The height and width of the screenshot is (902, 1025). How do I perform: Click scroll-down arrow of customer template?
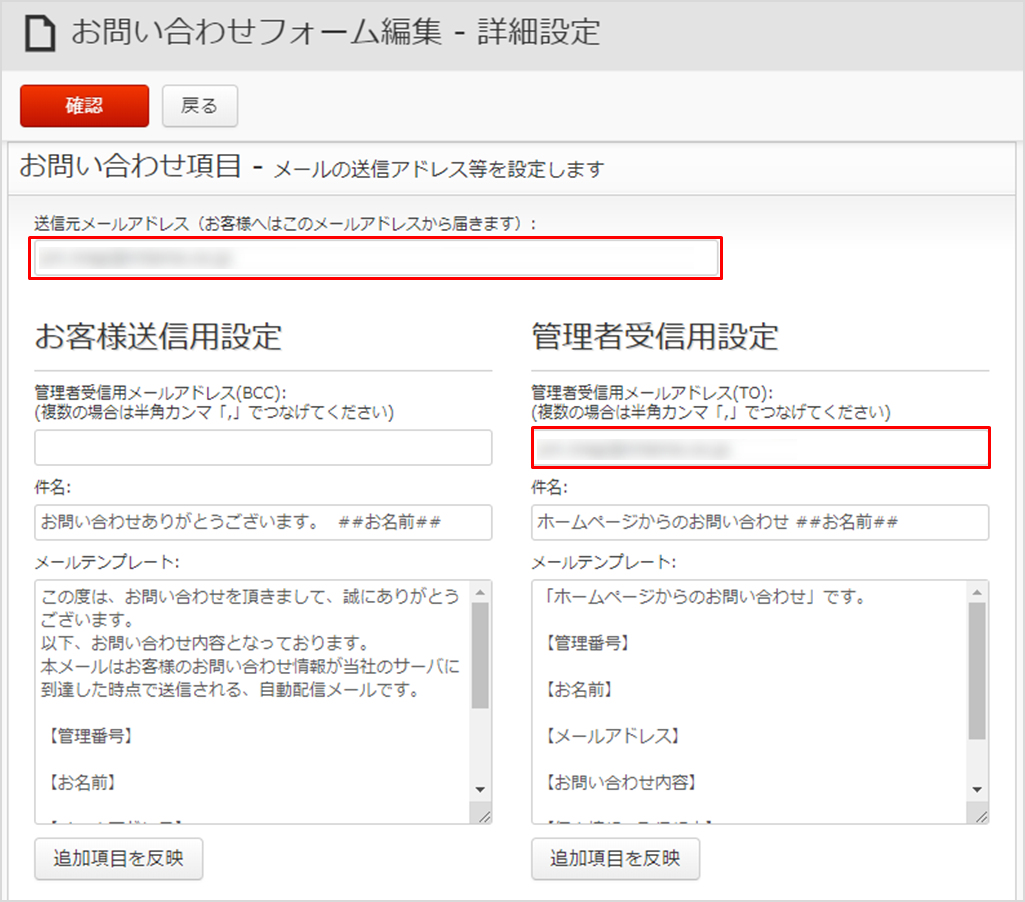click(480, 790)
